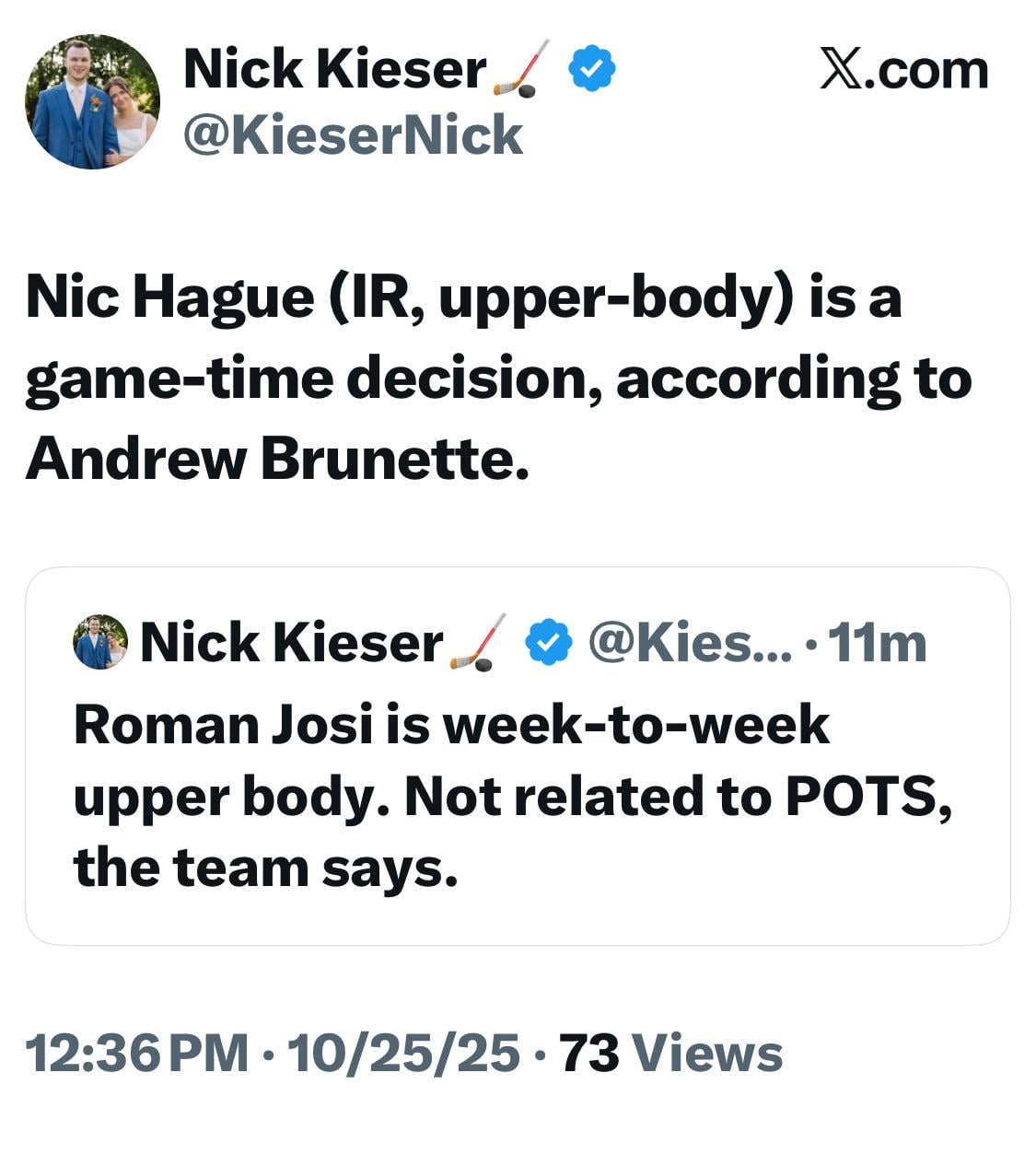
Task: Click the 11m timestamp in the quoted tweet
Action: click(x=877, y=642)
